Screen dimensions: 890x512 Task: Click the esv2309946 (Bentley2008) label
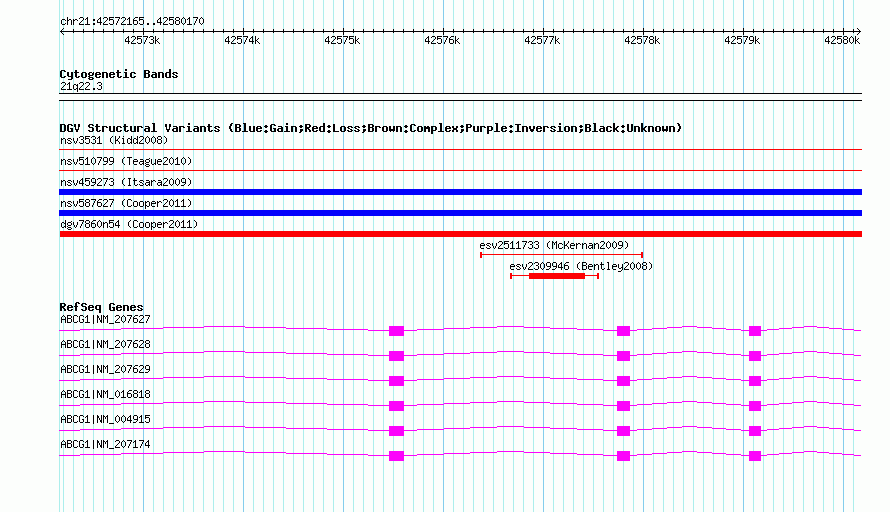[581, 266]
